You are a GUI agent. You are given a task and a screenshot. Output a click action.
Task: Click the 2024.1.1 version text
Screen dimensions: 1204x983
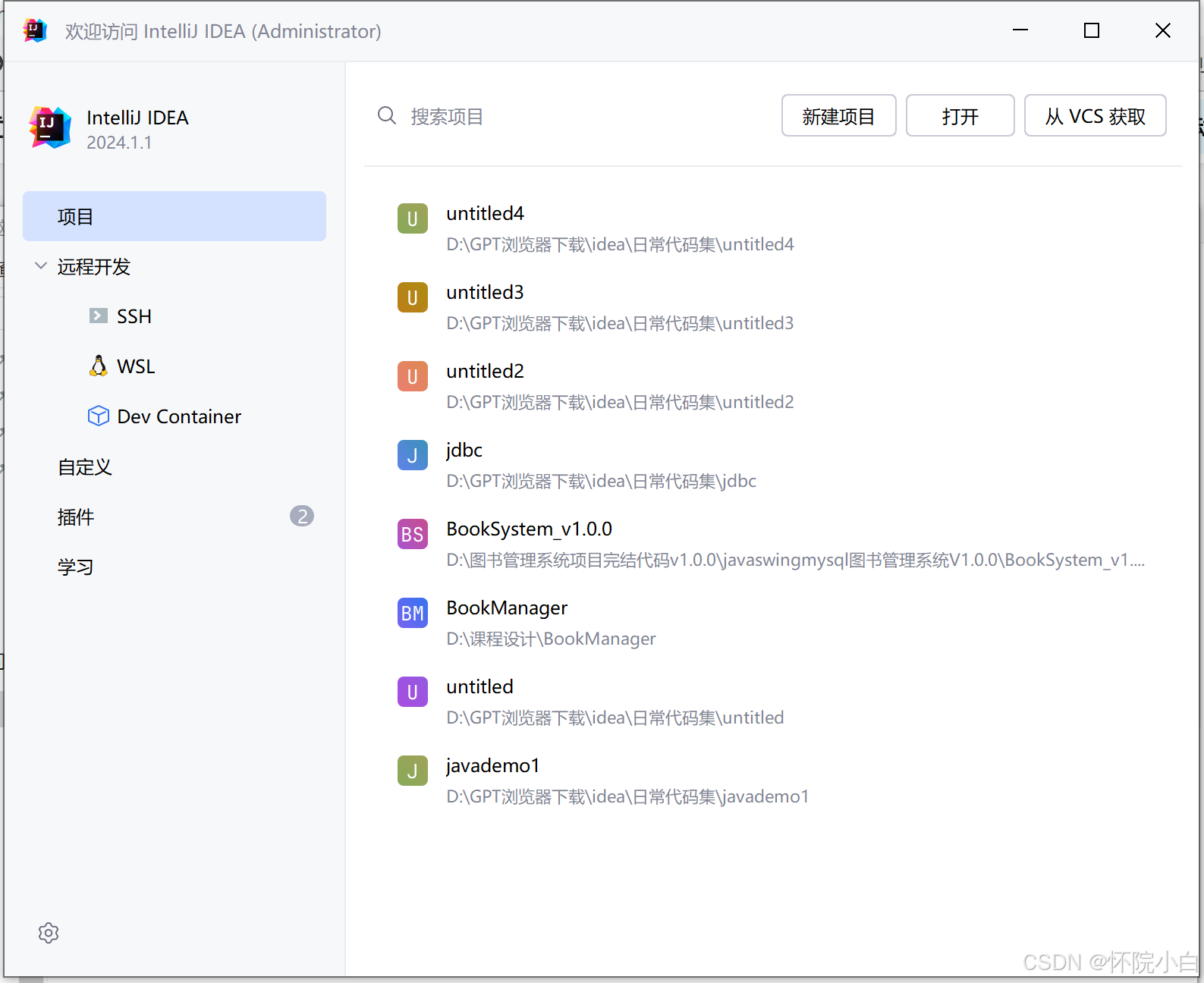tap(119, 143)
